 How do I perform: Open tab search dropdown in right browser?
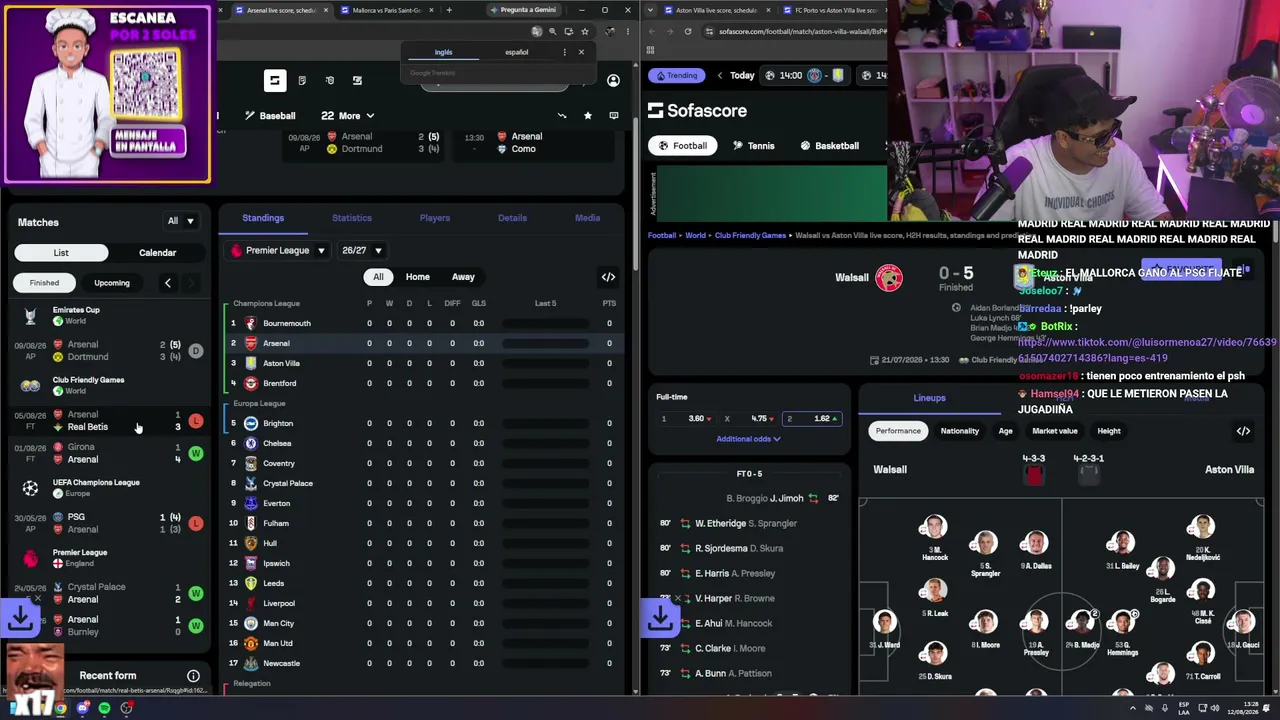click(x=651, y=10)
